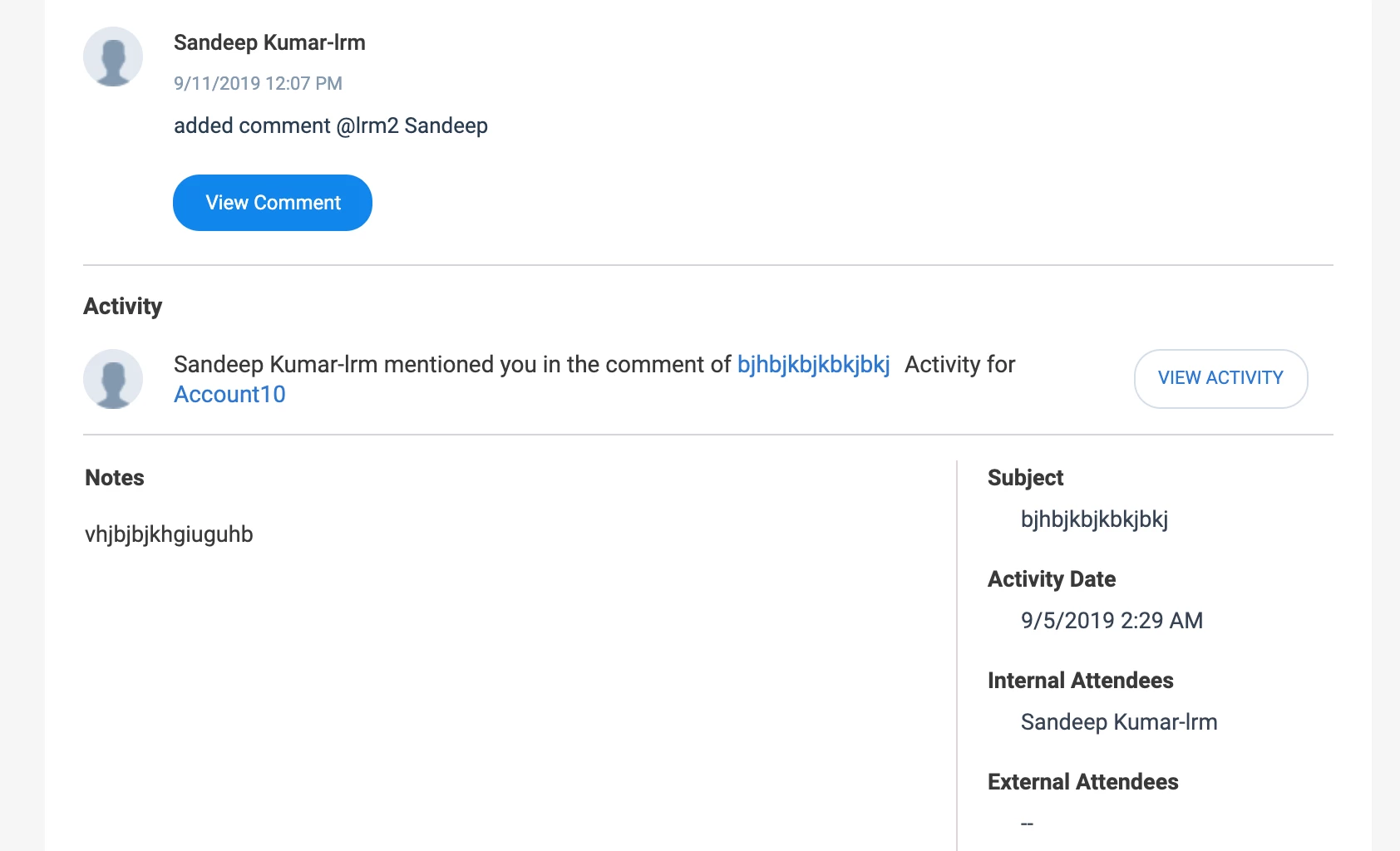The width and height of the screenshot is (1400, 851).
Task: Click the 9/11/2019 12:07 PM timestamp
Action: tap(258, 83)
